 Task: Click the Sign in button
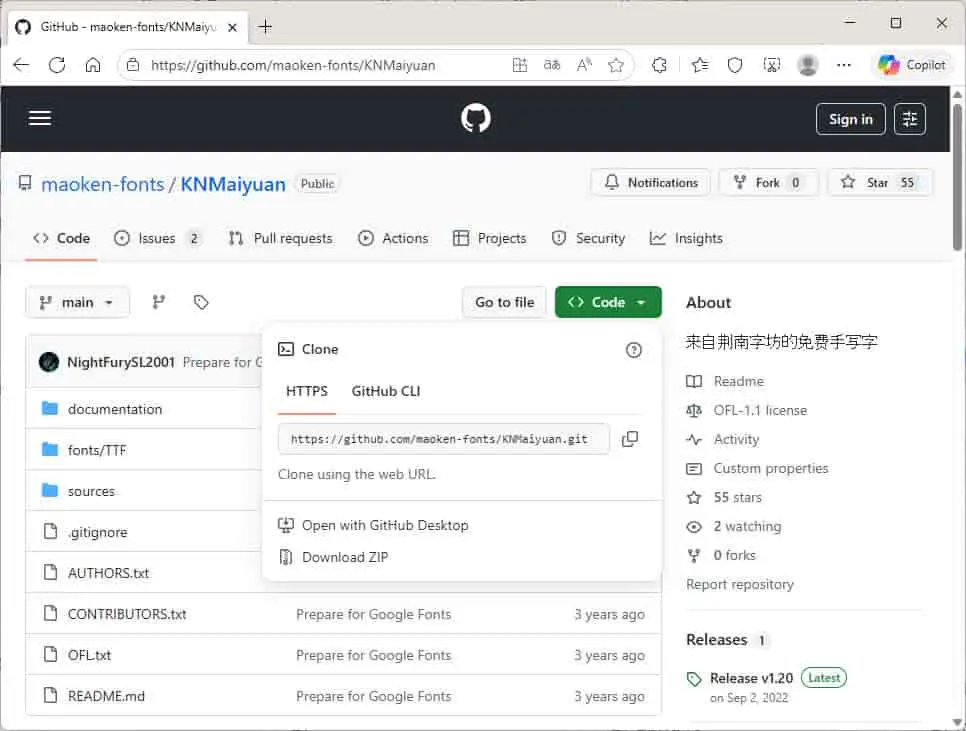tap(851, 119)
